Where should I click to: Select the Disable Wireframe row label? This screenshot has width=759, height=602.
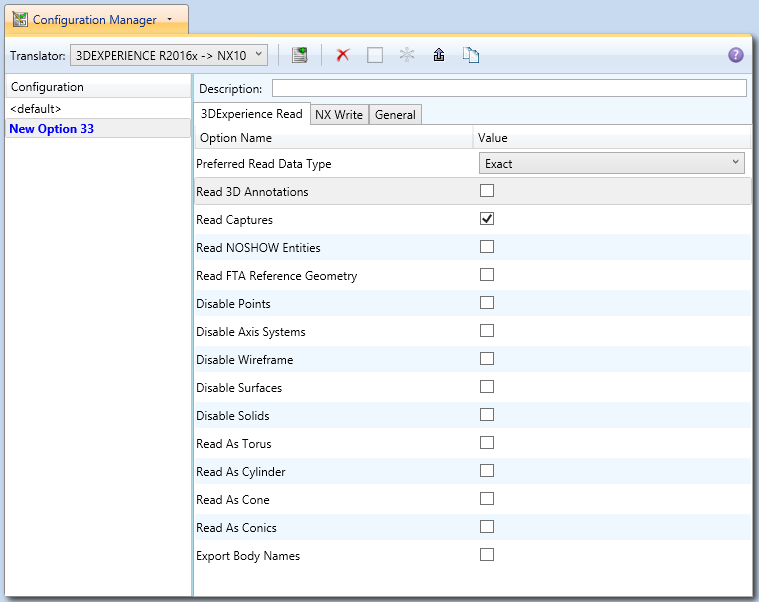point(244,360)
